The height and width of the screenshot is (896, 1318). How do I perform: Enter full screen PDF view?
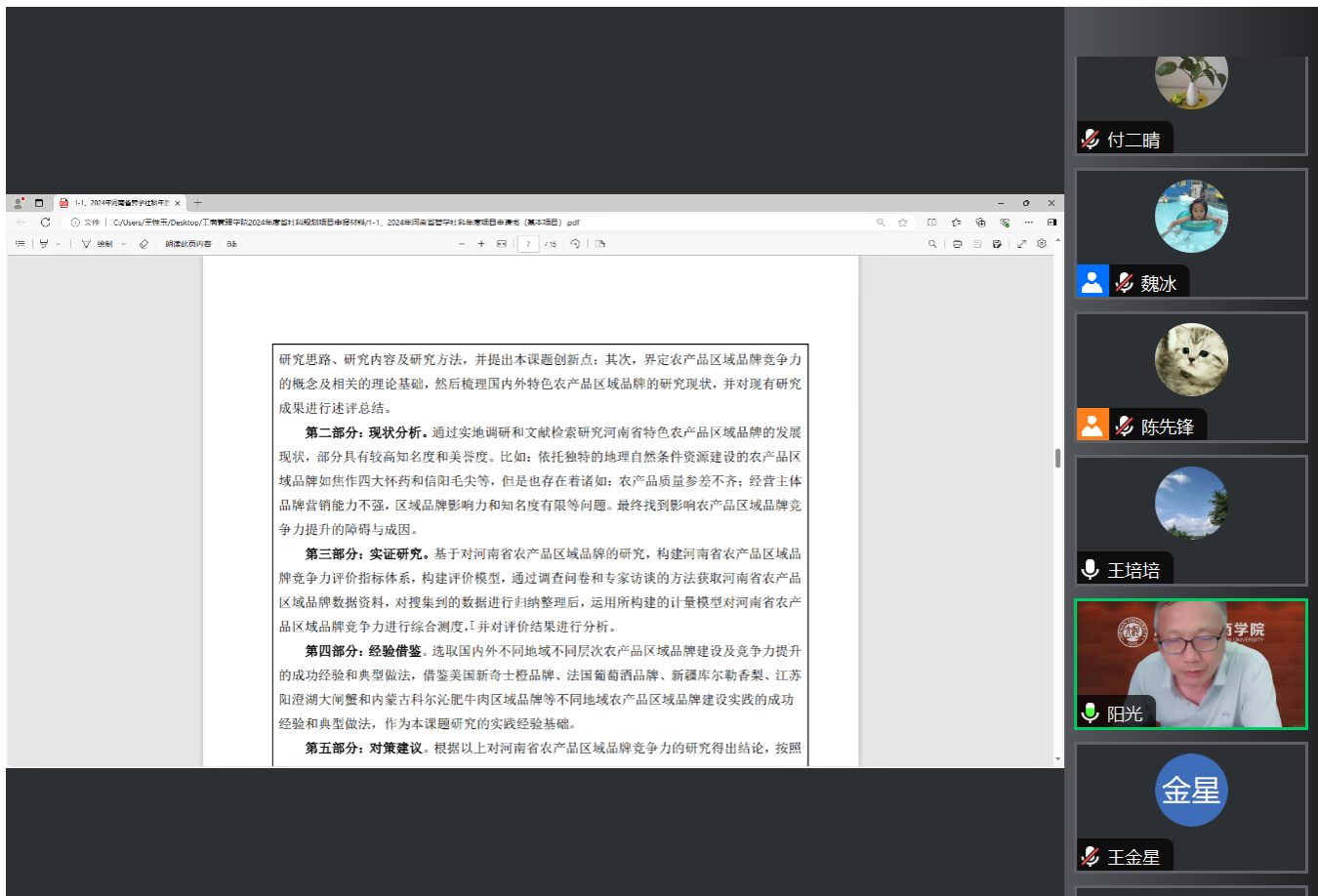(1021, 244)
